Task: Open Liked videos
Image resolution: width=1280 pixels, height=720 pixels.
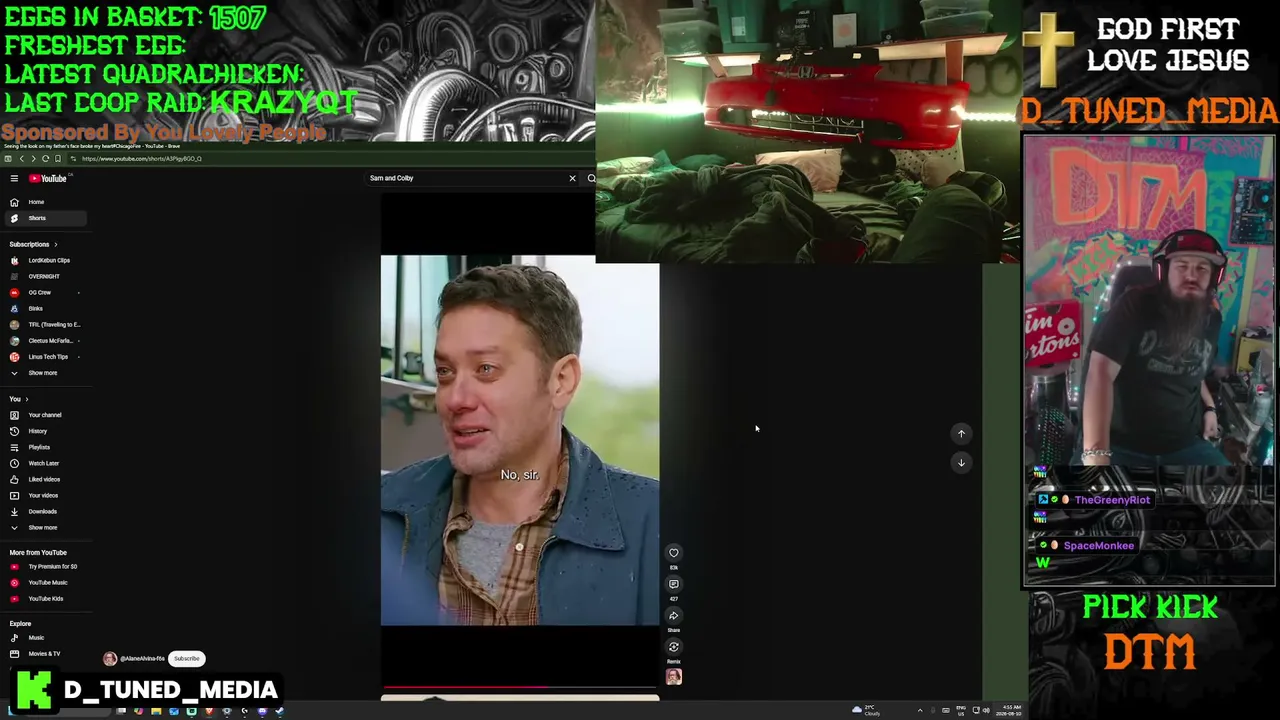Action: coord(45,479)
